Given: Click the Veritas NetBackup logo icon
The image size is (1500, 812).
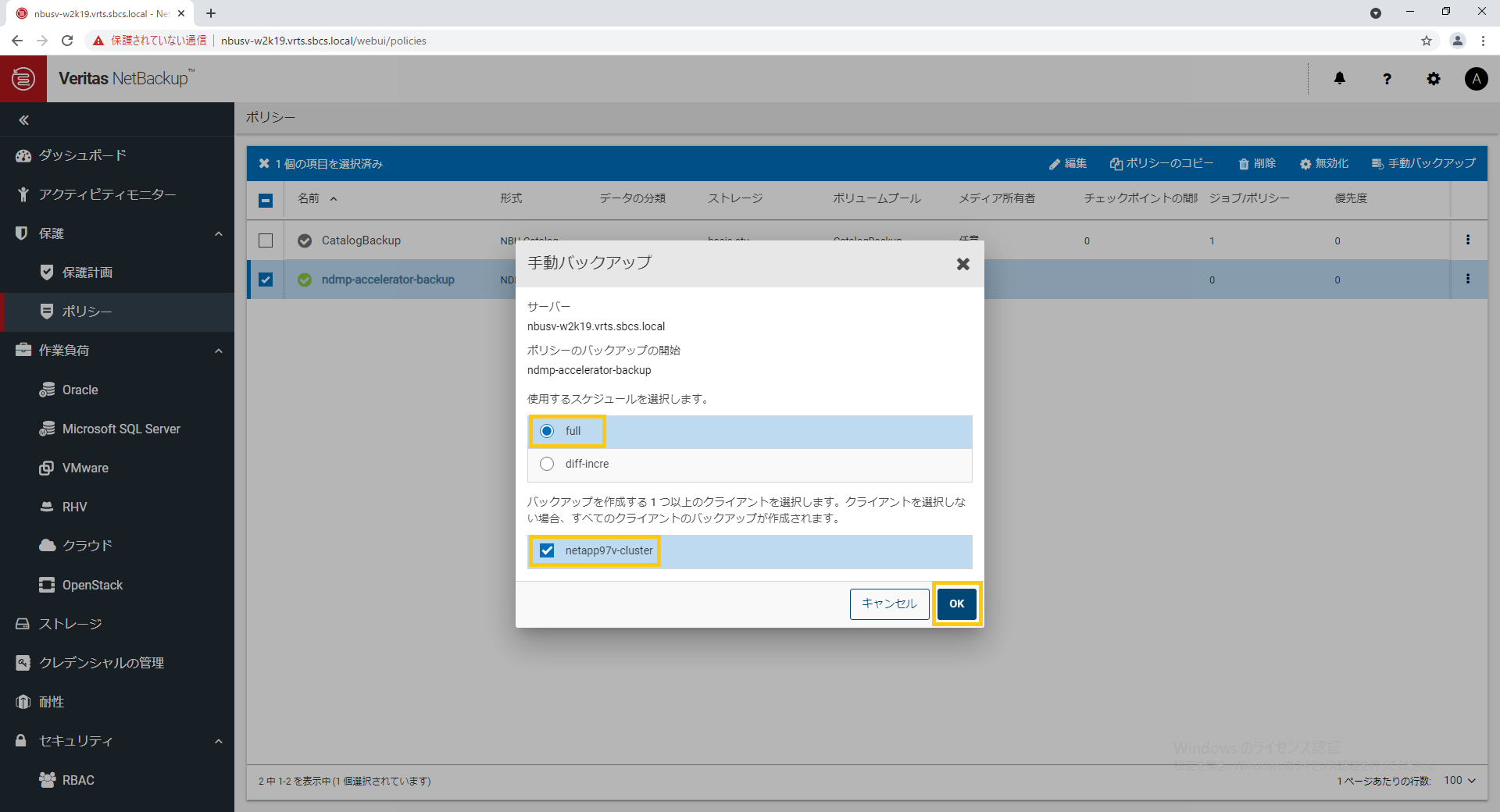Looking at the screenshot, I should [23, 79].
